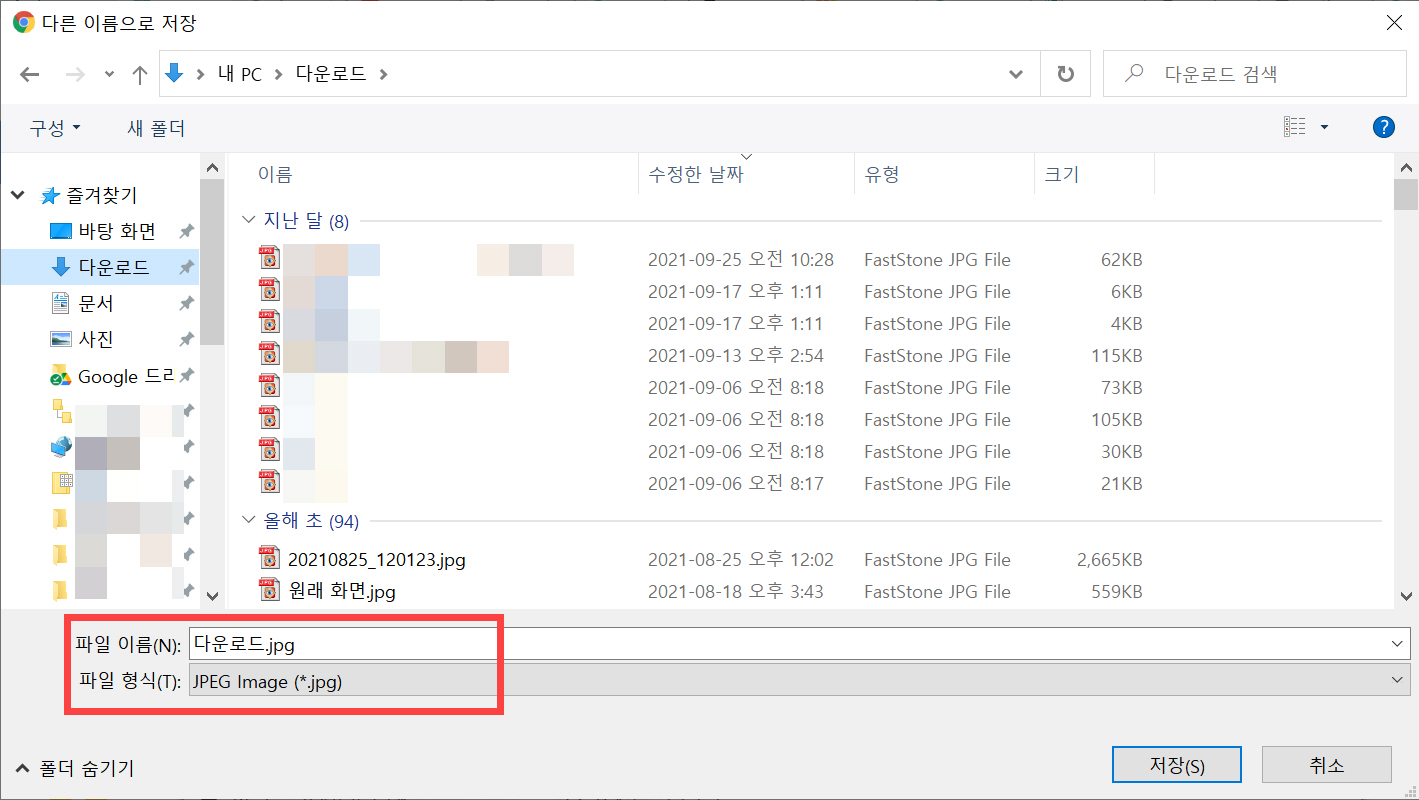Click the Back navigation arrow
Screen dimensions: 1419x800
pyautogui.click(x=30, y=74)
